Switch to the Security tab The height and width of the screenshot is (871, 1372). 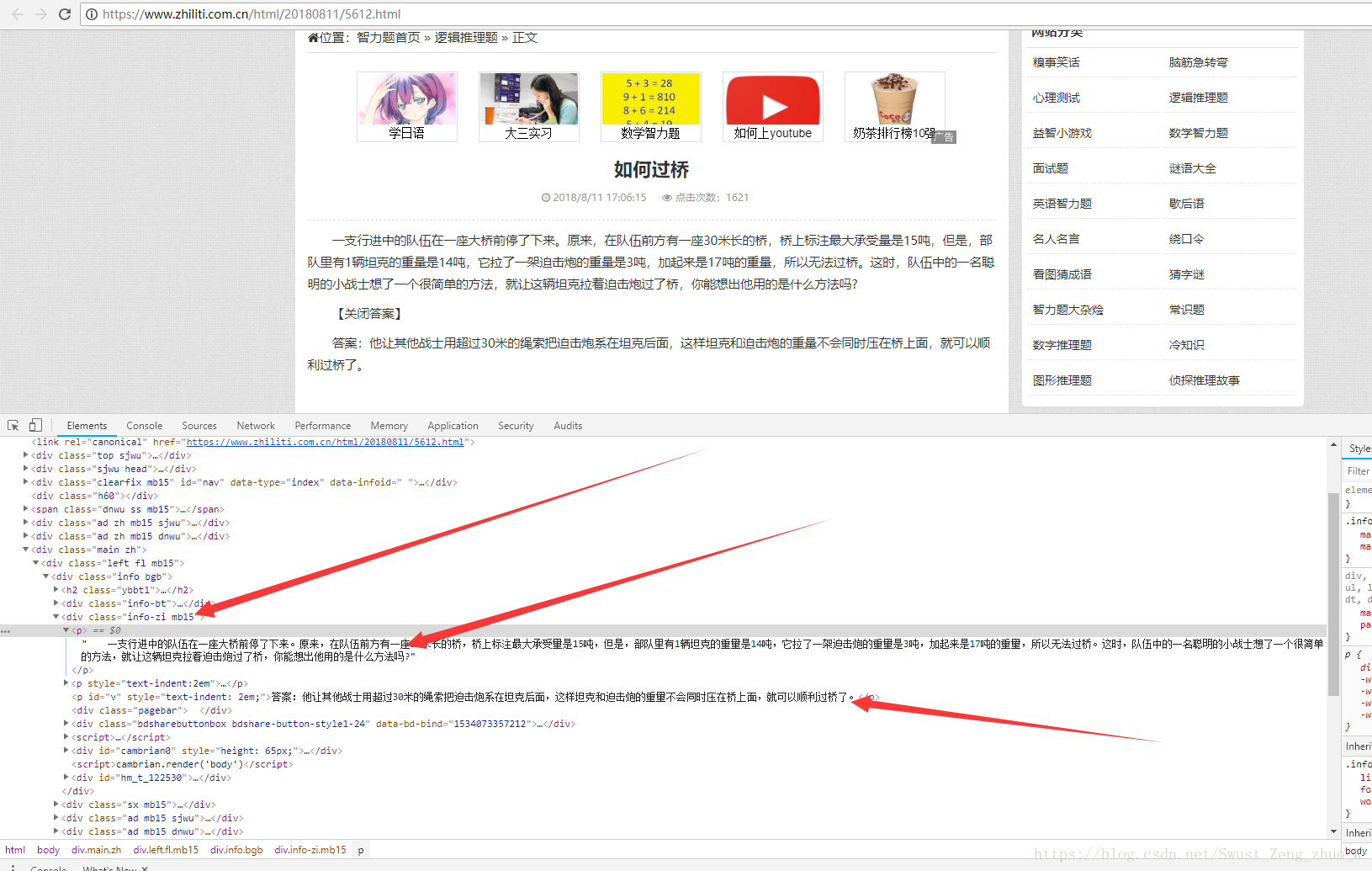click(x=516, y=426)
